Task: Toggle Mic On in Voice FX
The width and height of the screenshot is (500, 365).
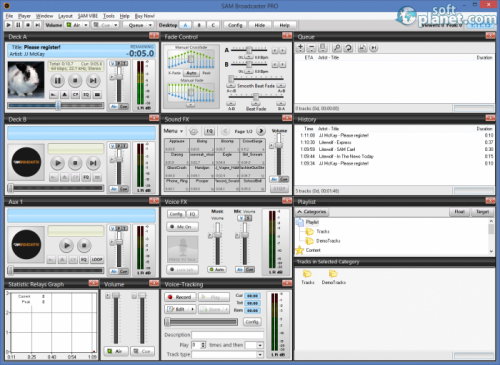Action: click(183, 227)
